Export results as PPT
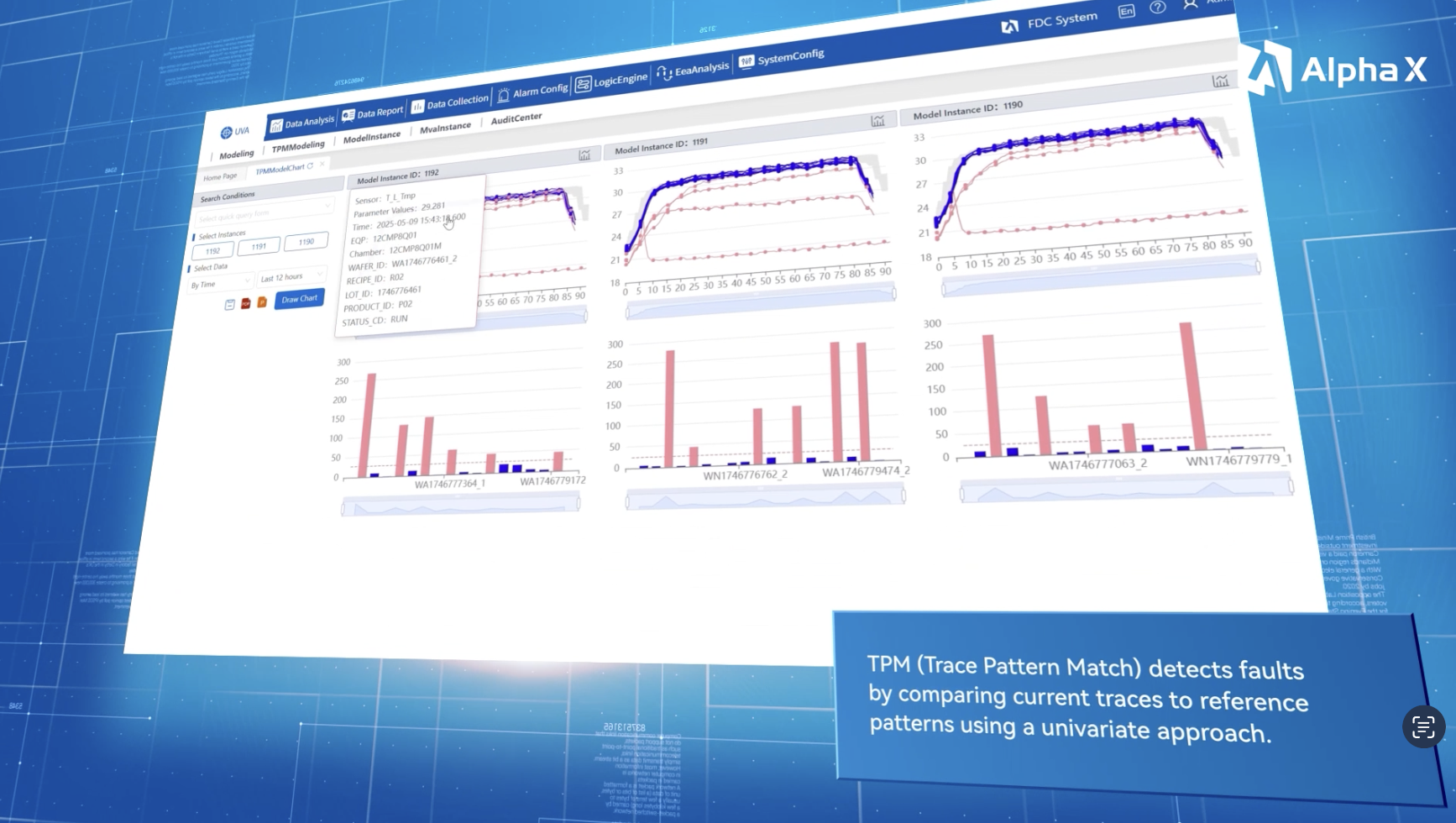 pyautogui.click(x=262, y=302)
